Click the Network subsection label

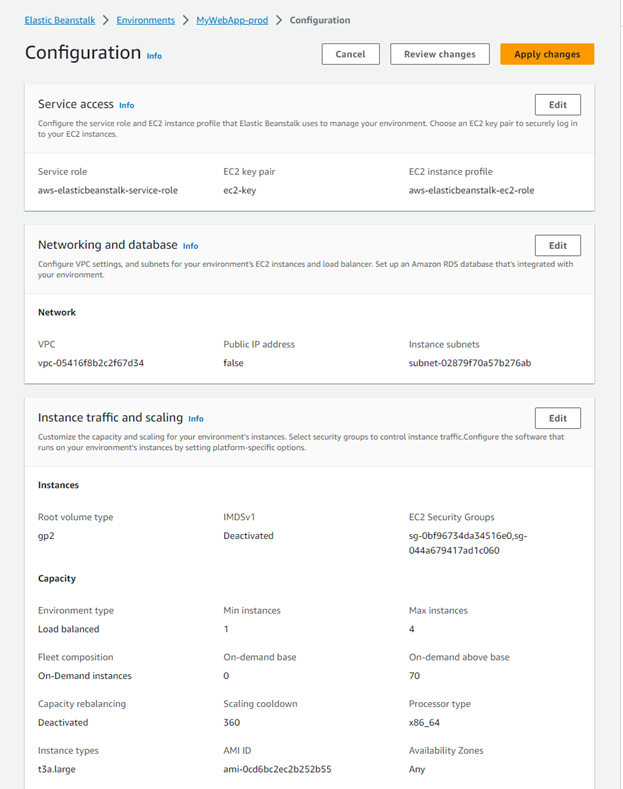[57, 312]
